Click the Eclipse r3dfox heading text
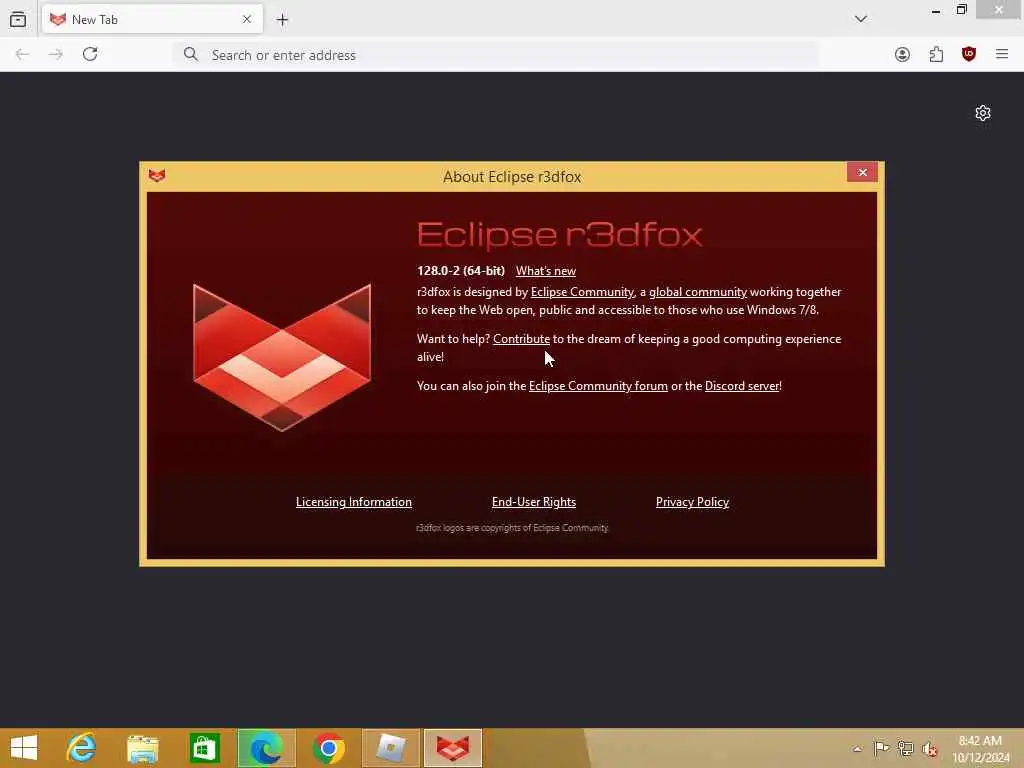The image size is (1024, 768). pyautogui.click(x=560, y=235)
